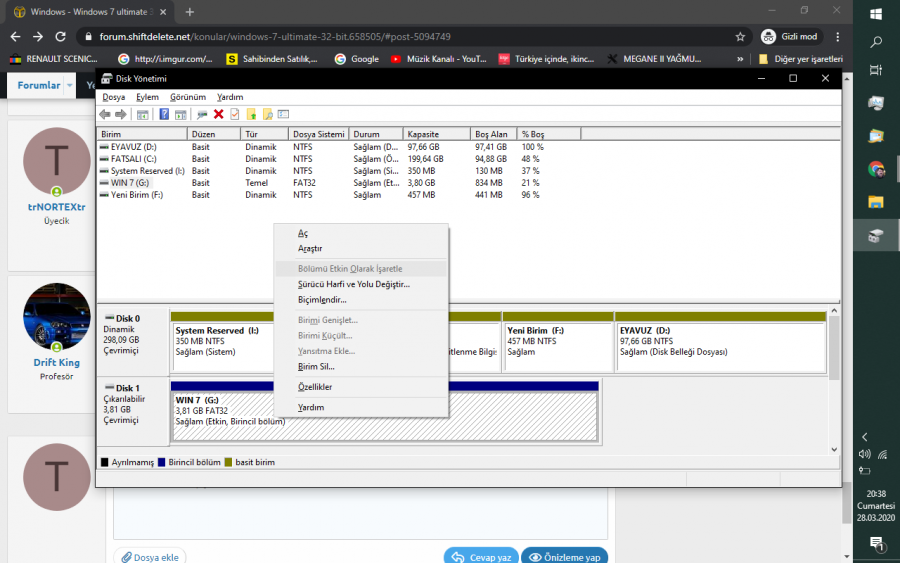
Task: Click the Back arrow in Disk Yönetimi toolbar
Action: click(105, 114)
